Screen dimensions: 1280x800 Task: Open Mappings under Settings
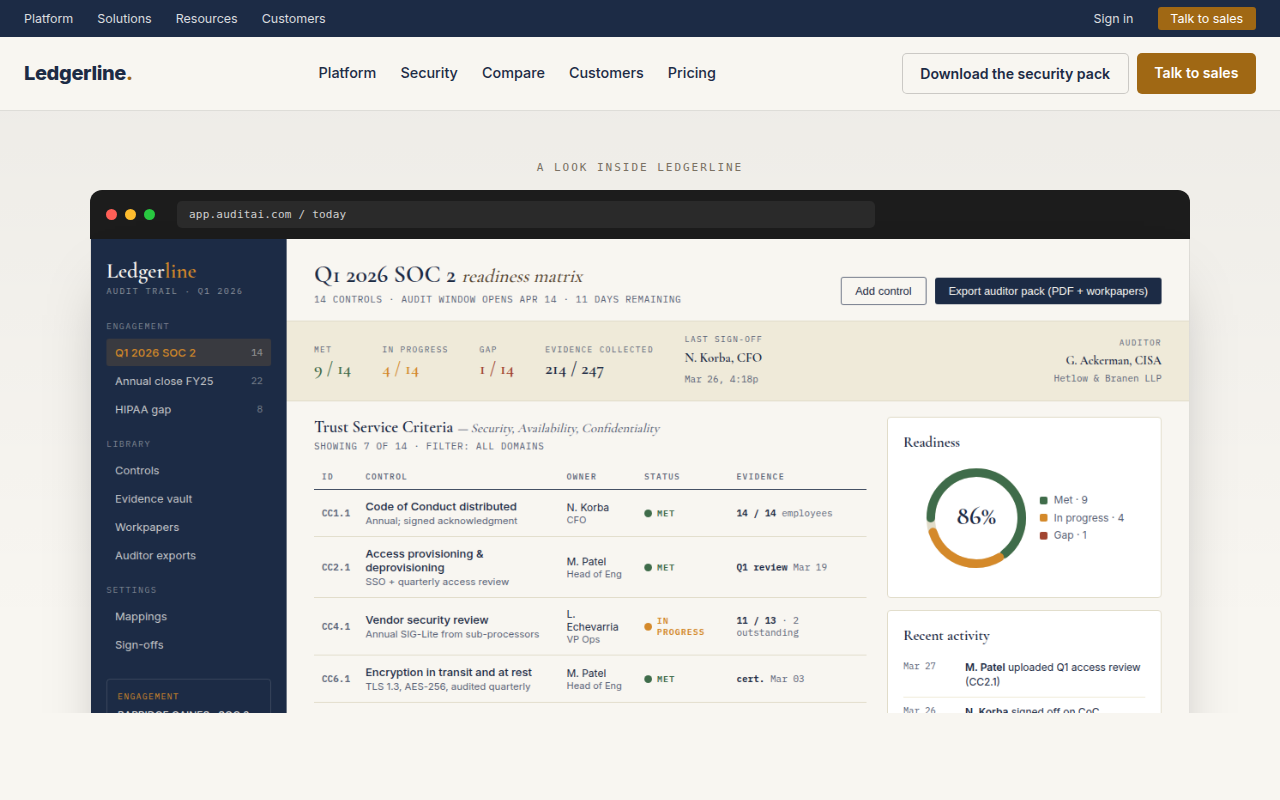188,616
